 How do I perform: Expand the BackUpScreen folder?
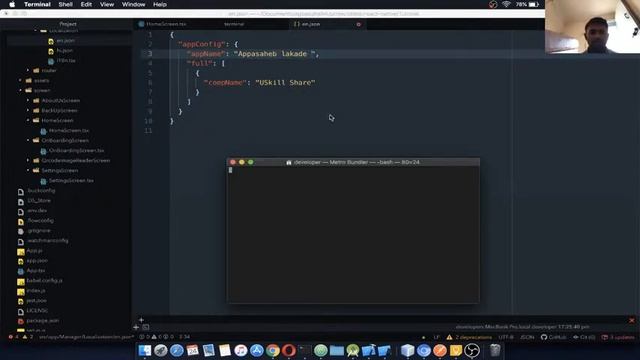(59, 111)
